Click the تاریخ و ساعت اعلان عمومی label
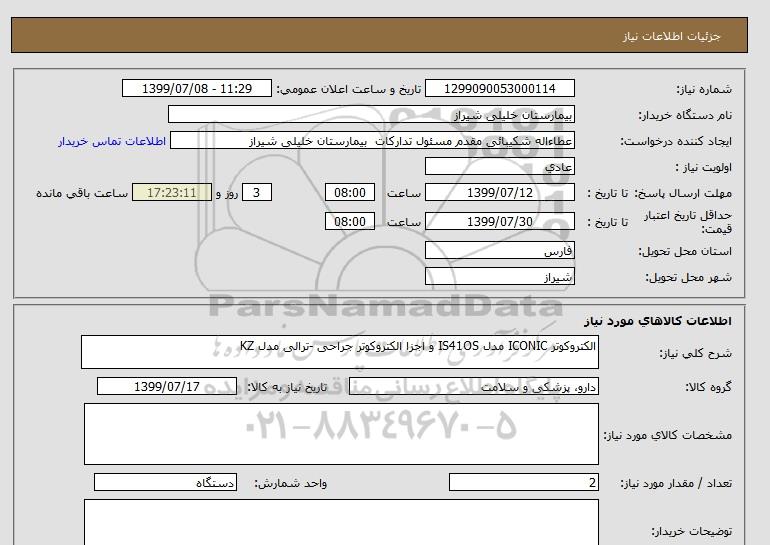Screen dimensions: 770x545 (x=349, y=89)
